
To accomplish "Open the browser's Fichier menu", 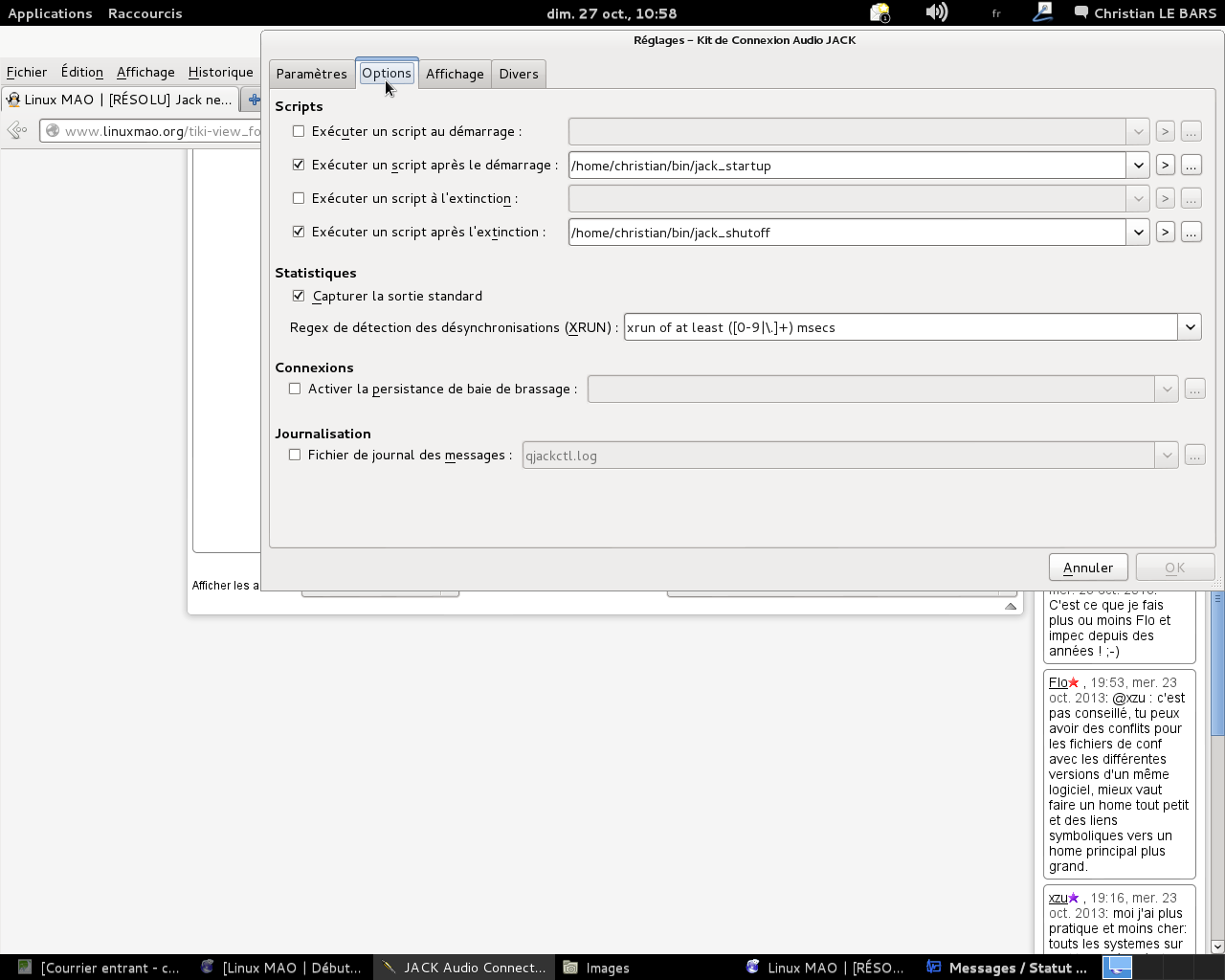I will (x=27, y=72).
